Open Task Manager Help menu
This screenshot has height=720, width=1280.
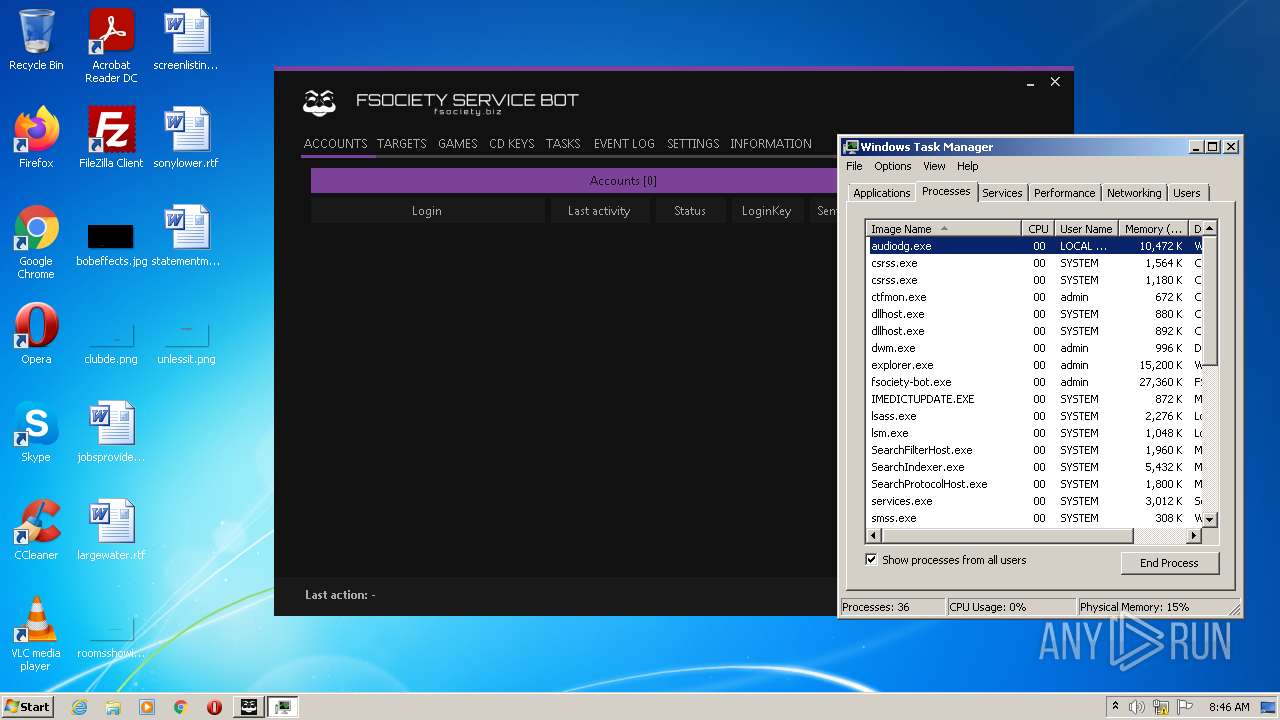967,166
